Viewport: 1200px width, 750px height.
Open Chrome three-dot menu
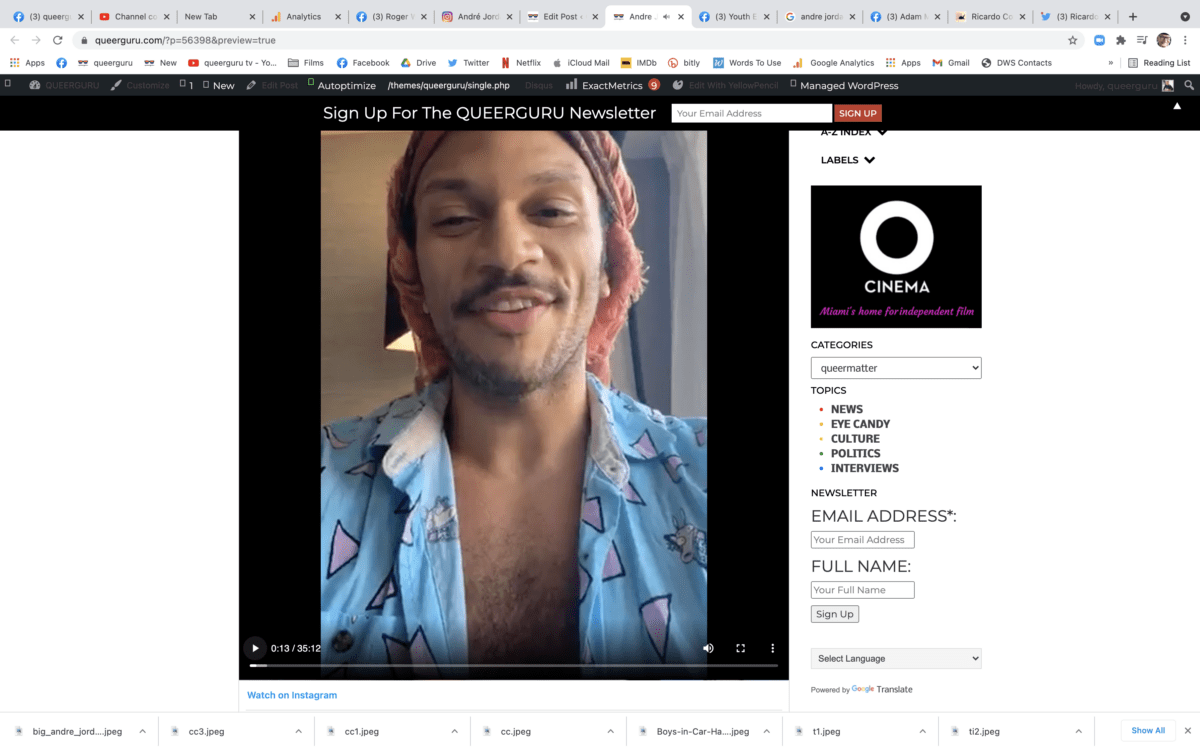click(1185, 40)
